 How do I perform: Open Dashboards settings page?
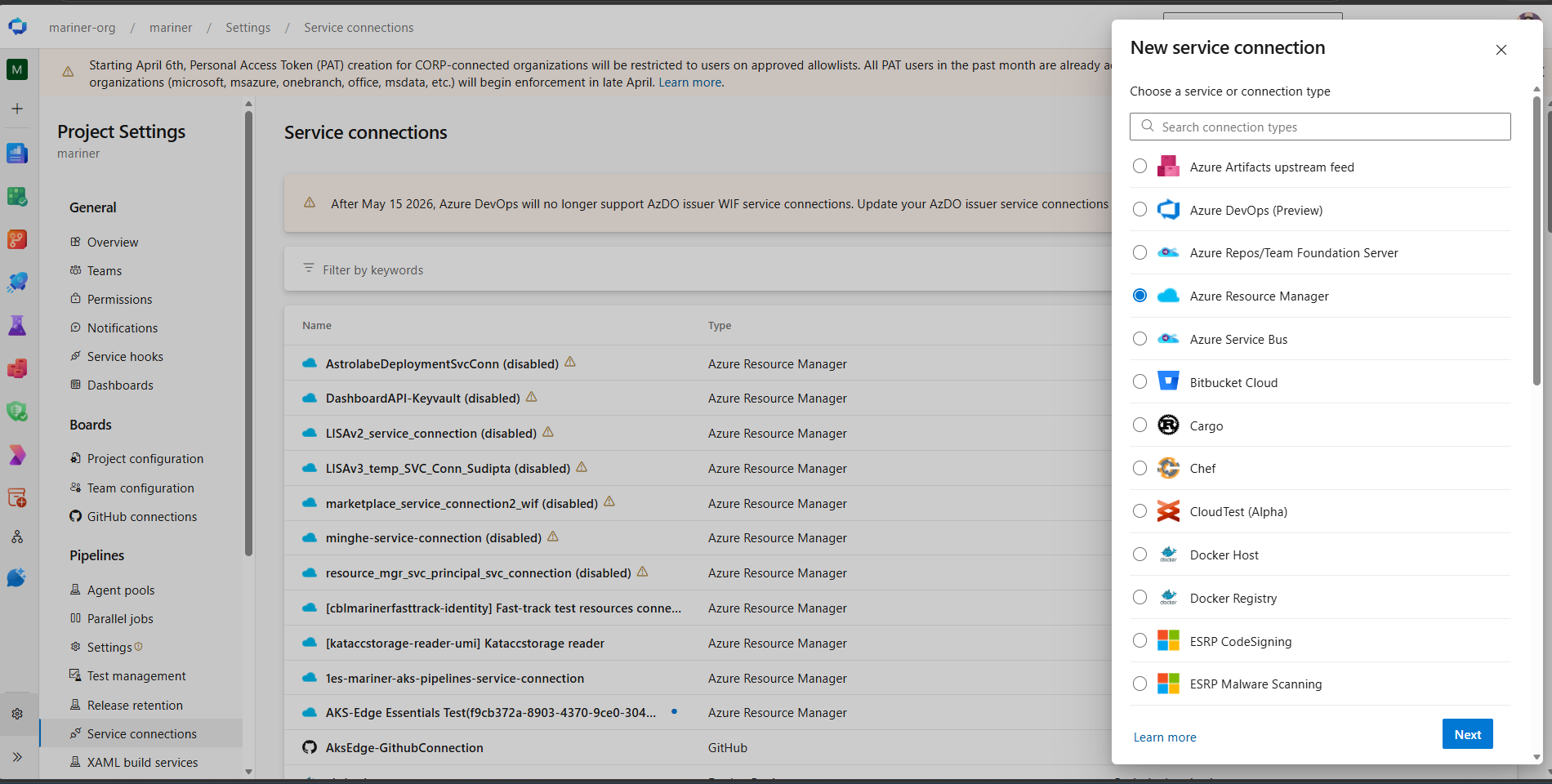(120, 385)
